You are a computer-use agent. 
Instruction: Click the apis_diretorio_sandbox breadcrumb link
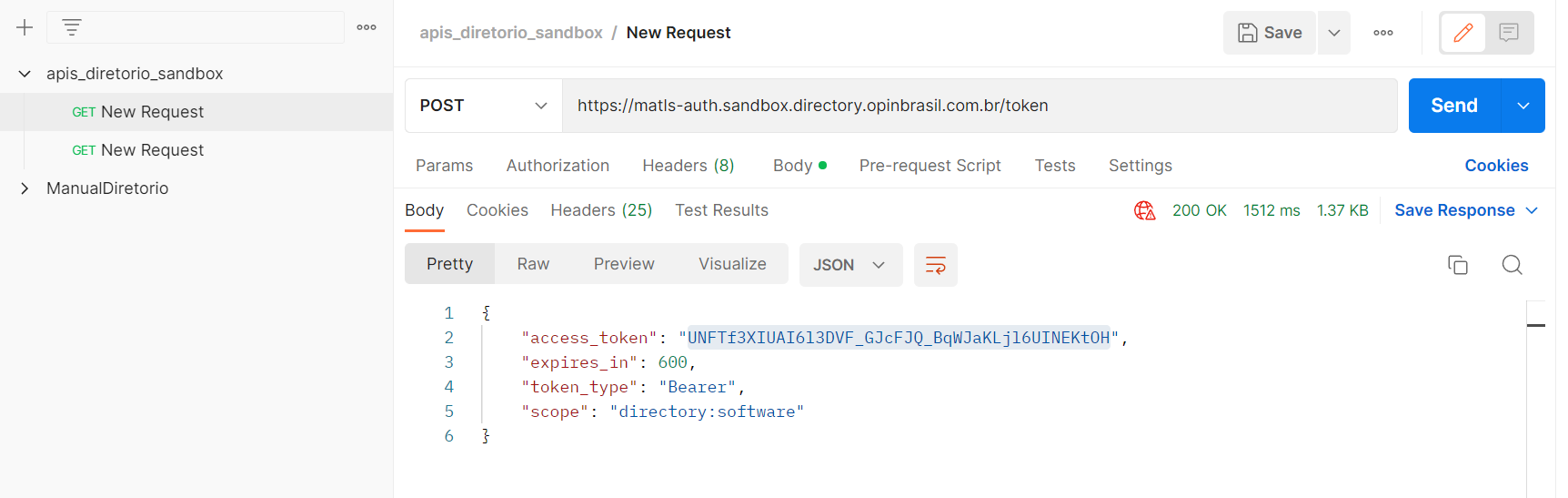tap(511, 33)
